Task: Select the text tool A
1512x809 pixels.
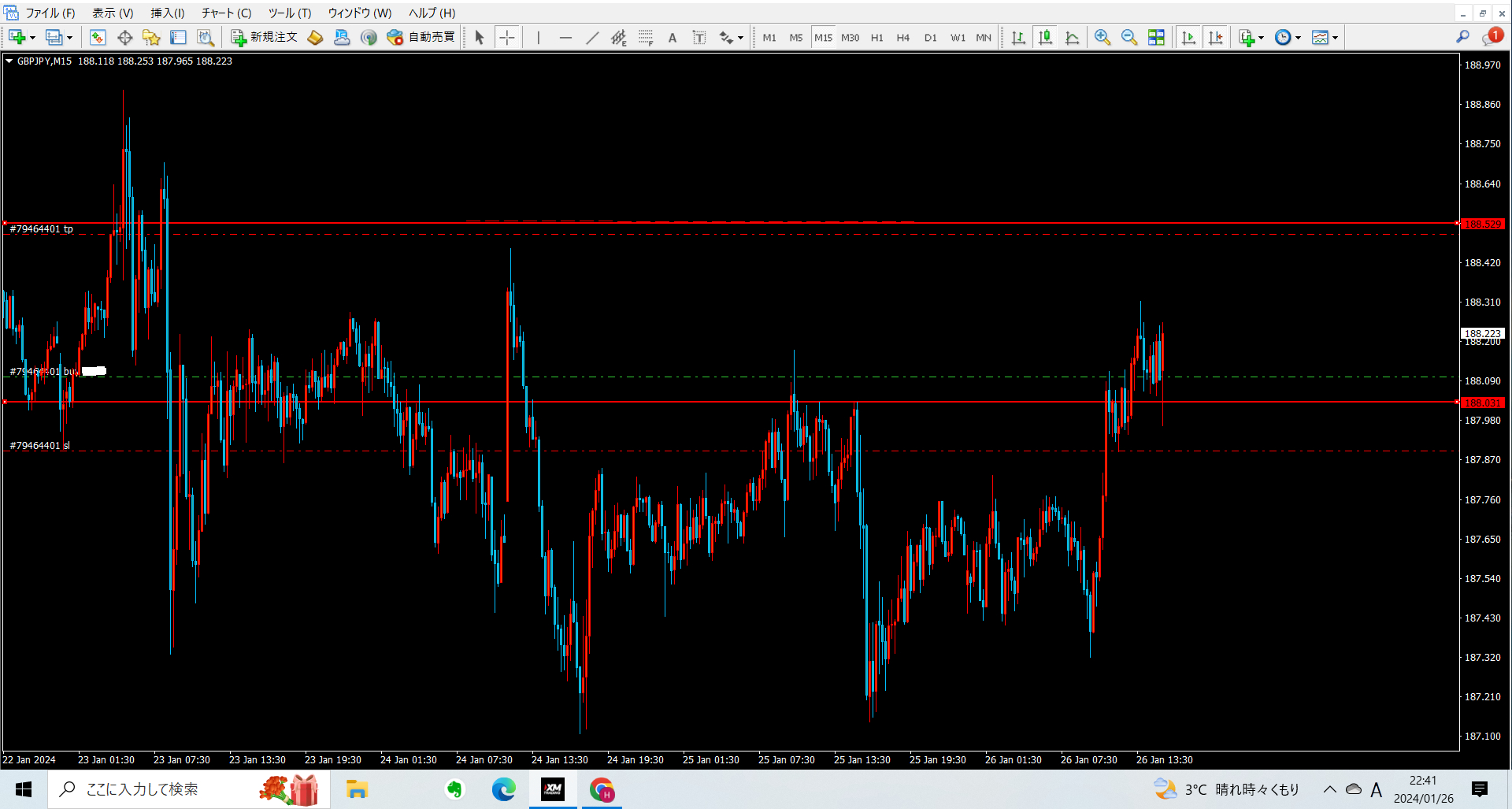Action: pos(673,37)
